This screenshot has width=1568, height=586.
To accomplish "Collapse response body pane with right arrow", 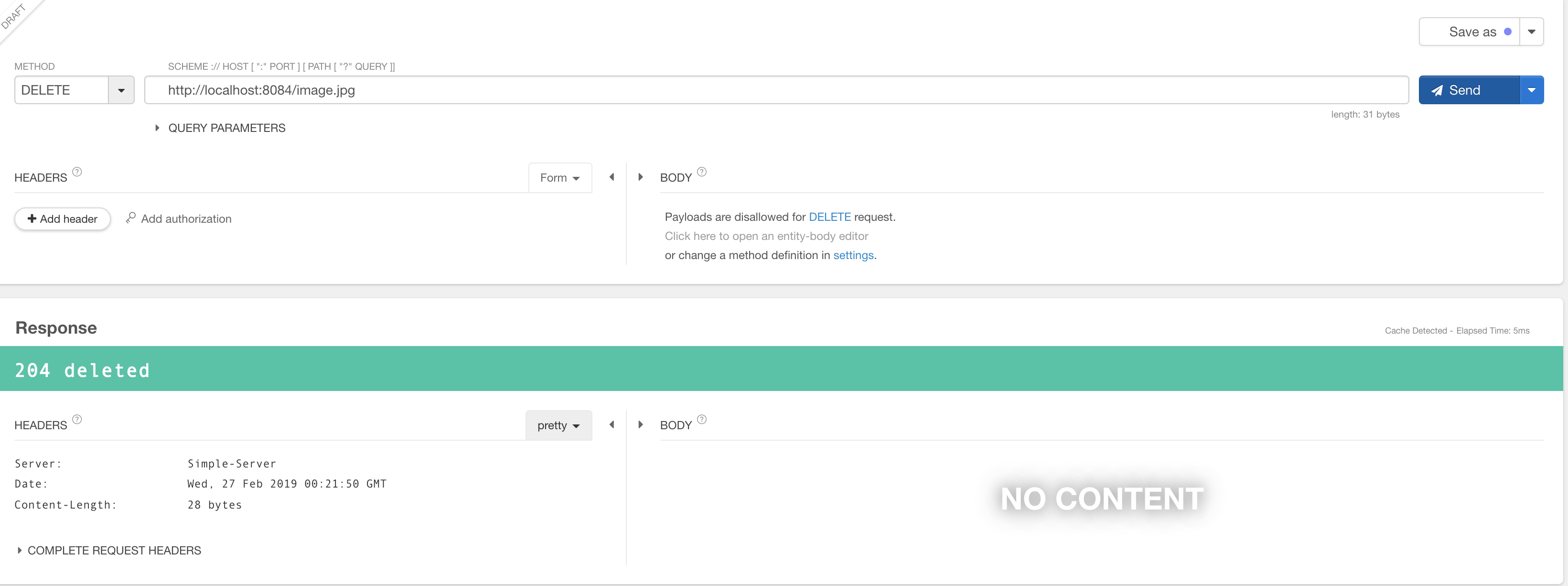I will pos(640,424).
